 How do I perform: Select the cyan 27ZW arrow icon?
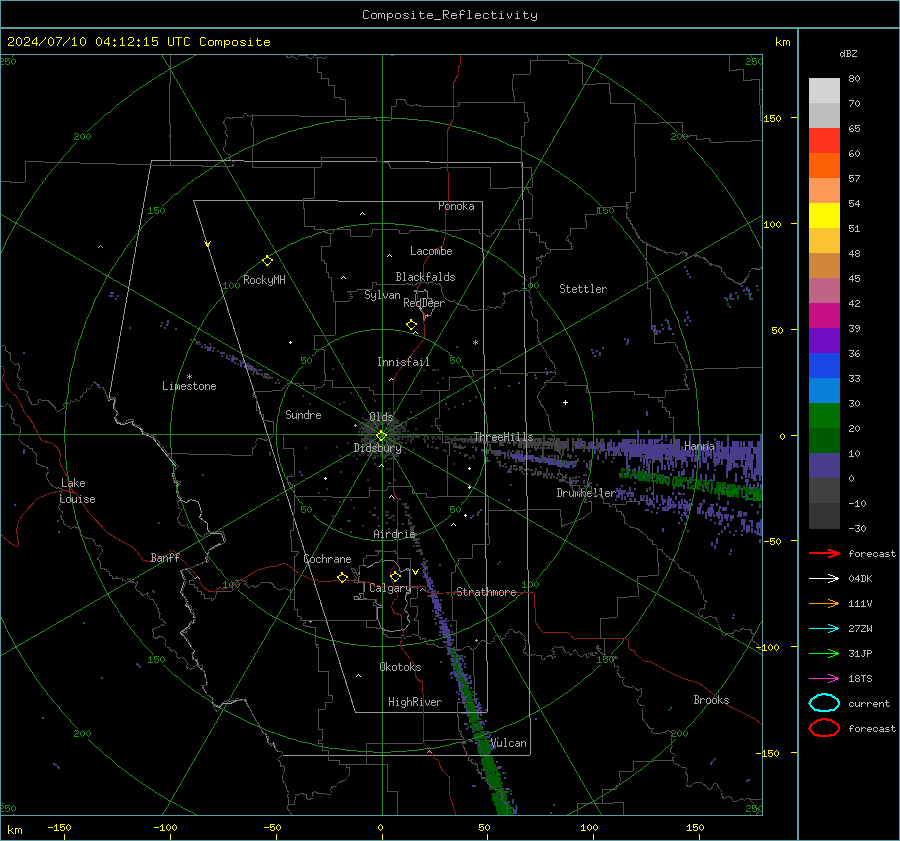824,629
